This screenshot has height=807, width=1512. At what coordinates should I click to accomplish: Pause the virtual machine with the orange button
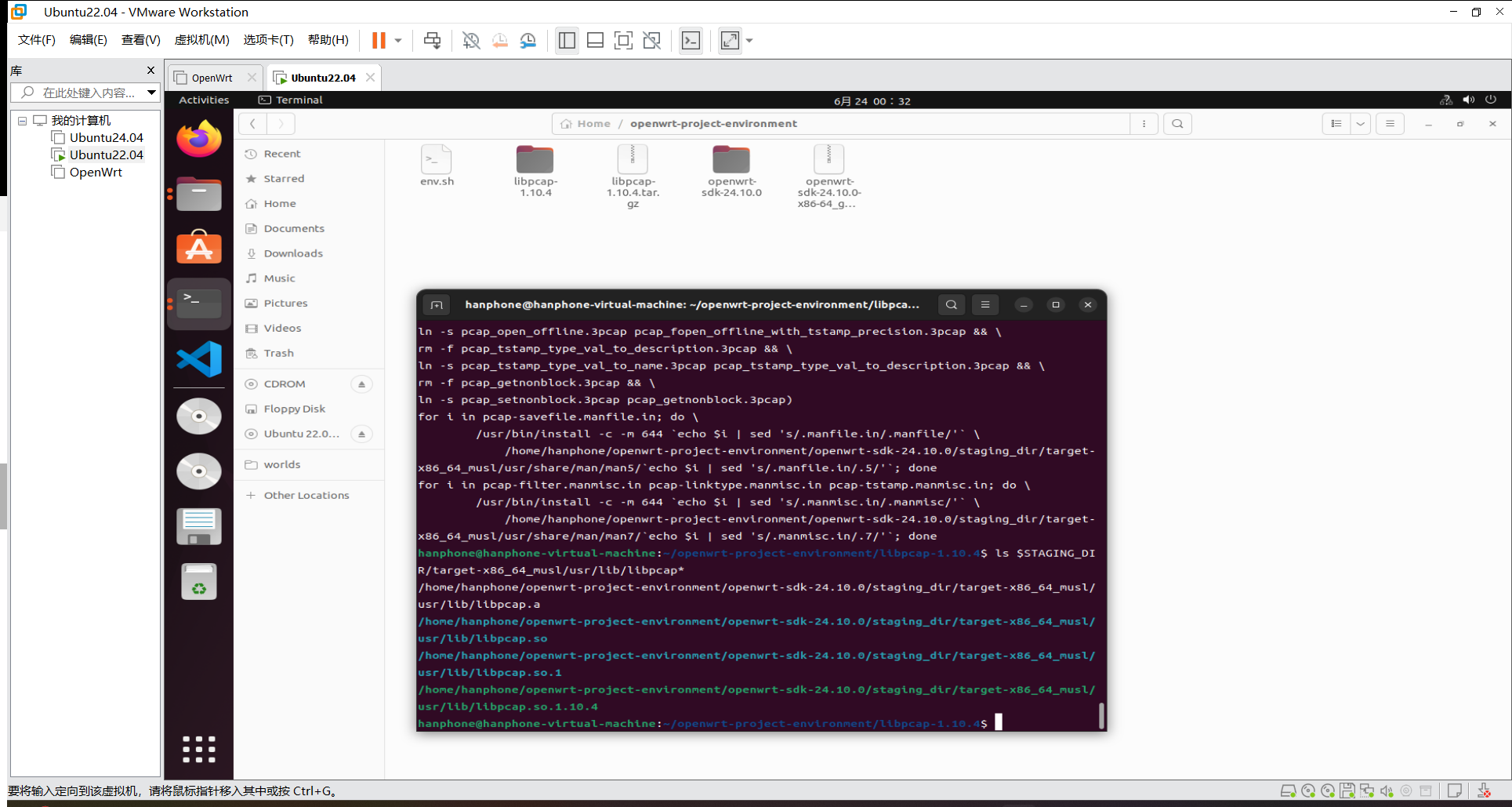pyautogui.click(x=379, y=41)
